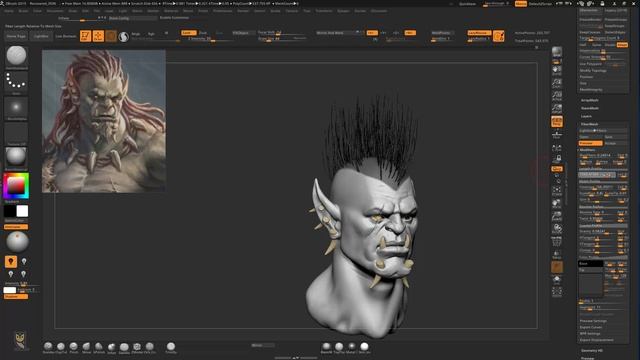Open the stroke type thumbnail
This screenshot has height=360, width=640.
click(16, 82)
